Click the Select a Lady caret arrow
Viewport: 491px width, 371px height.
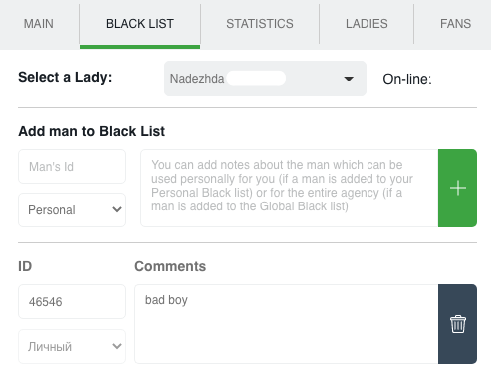(x=349, y=79)
